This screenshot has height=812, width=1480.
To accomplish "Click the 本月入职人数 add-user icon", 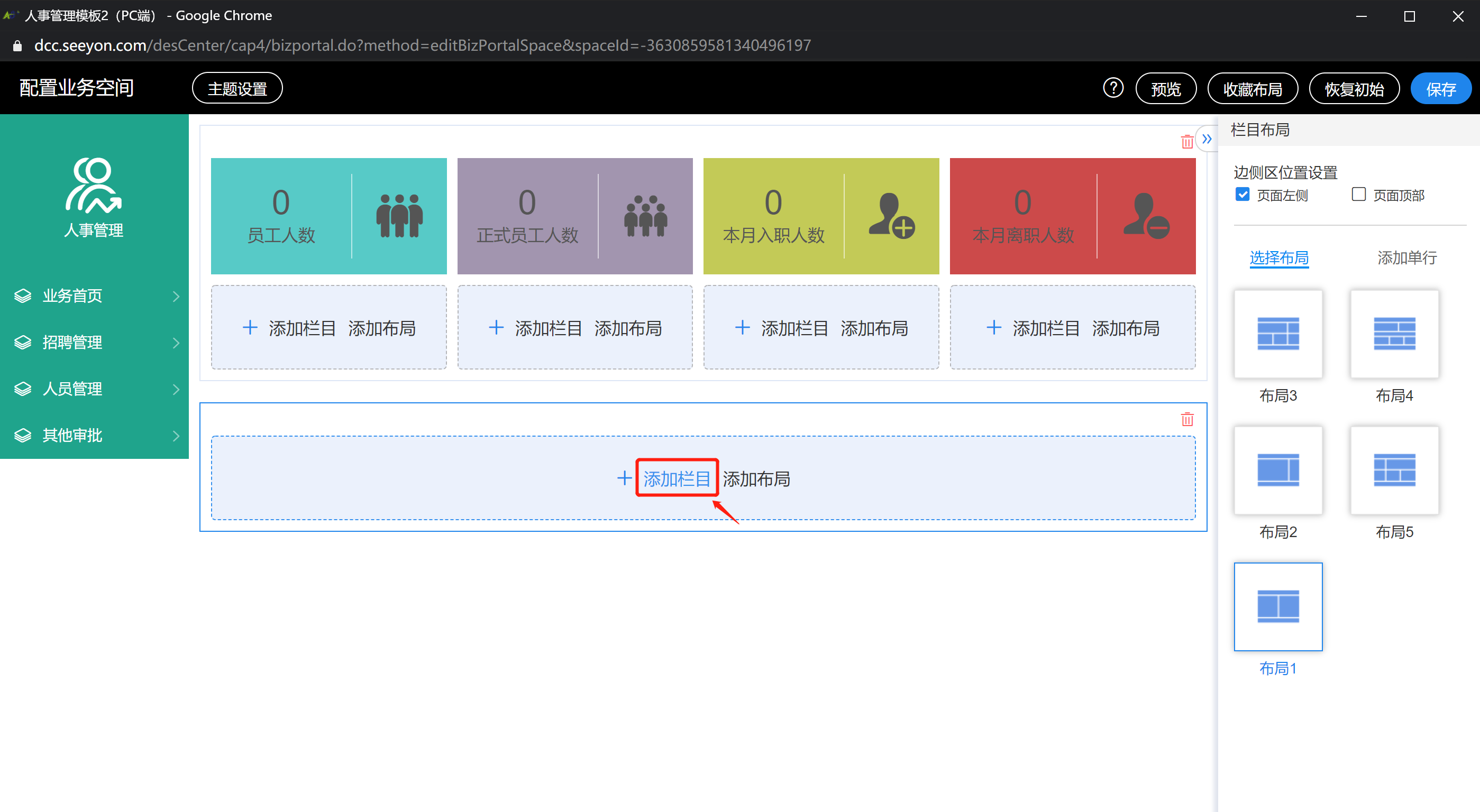I will click(892, 215).
